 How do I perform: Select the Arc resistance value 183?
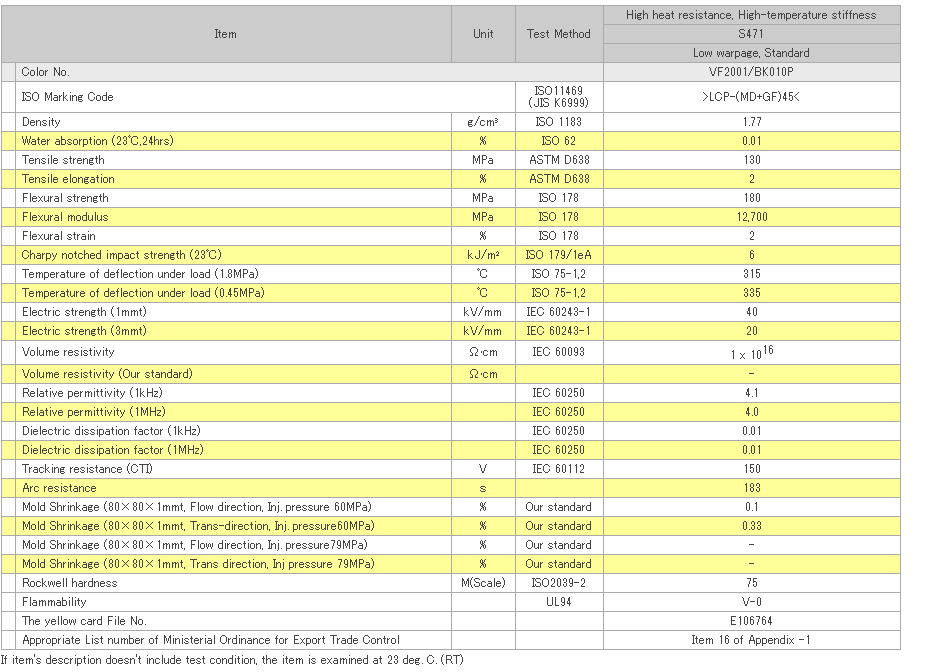pos(751,488)
